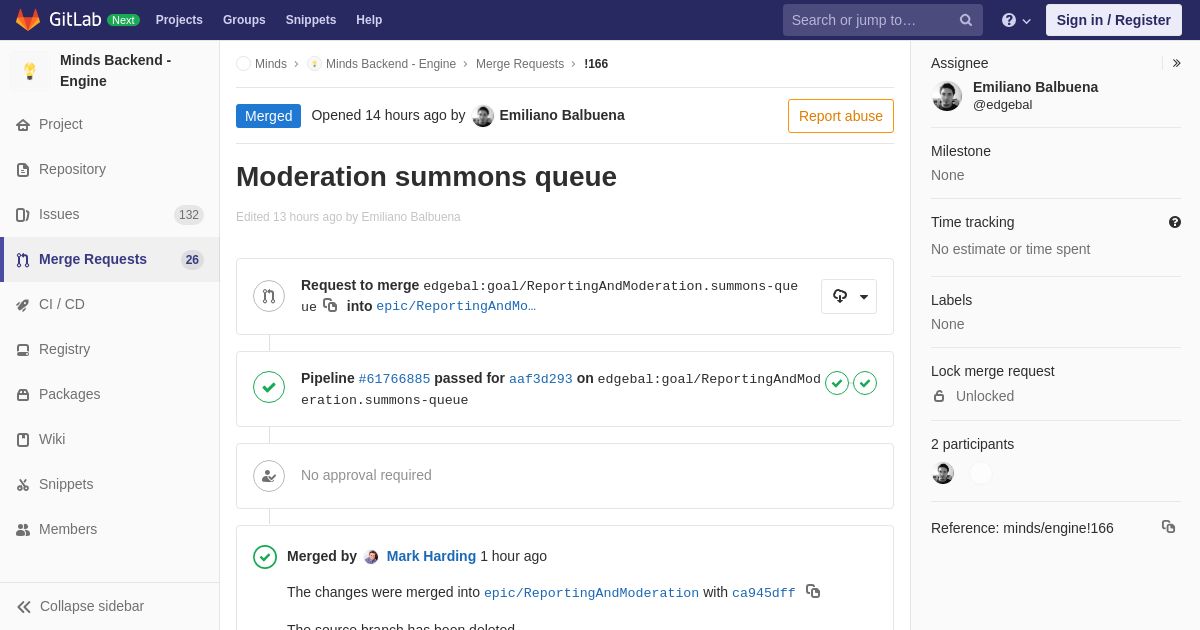1200x630 pixels.
Task: Click the Time tracking help icon
Action: point(1175,222)
